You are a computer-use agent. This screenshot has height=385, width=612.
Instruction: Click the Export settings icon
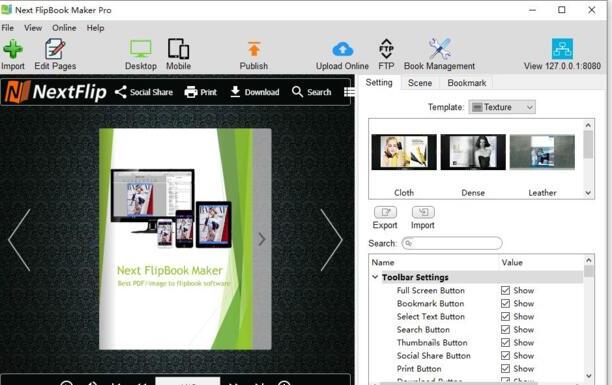385,212
